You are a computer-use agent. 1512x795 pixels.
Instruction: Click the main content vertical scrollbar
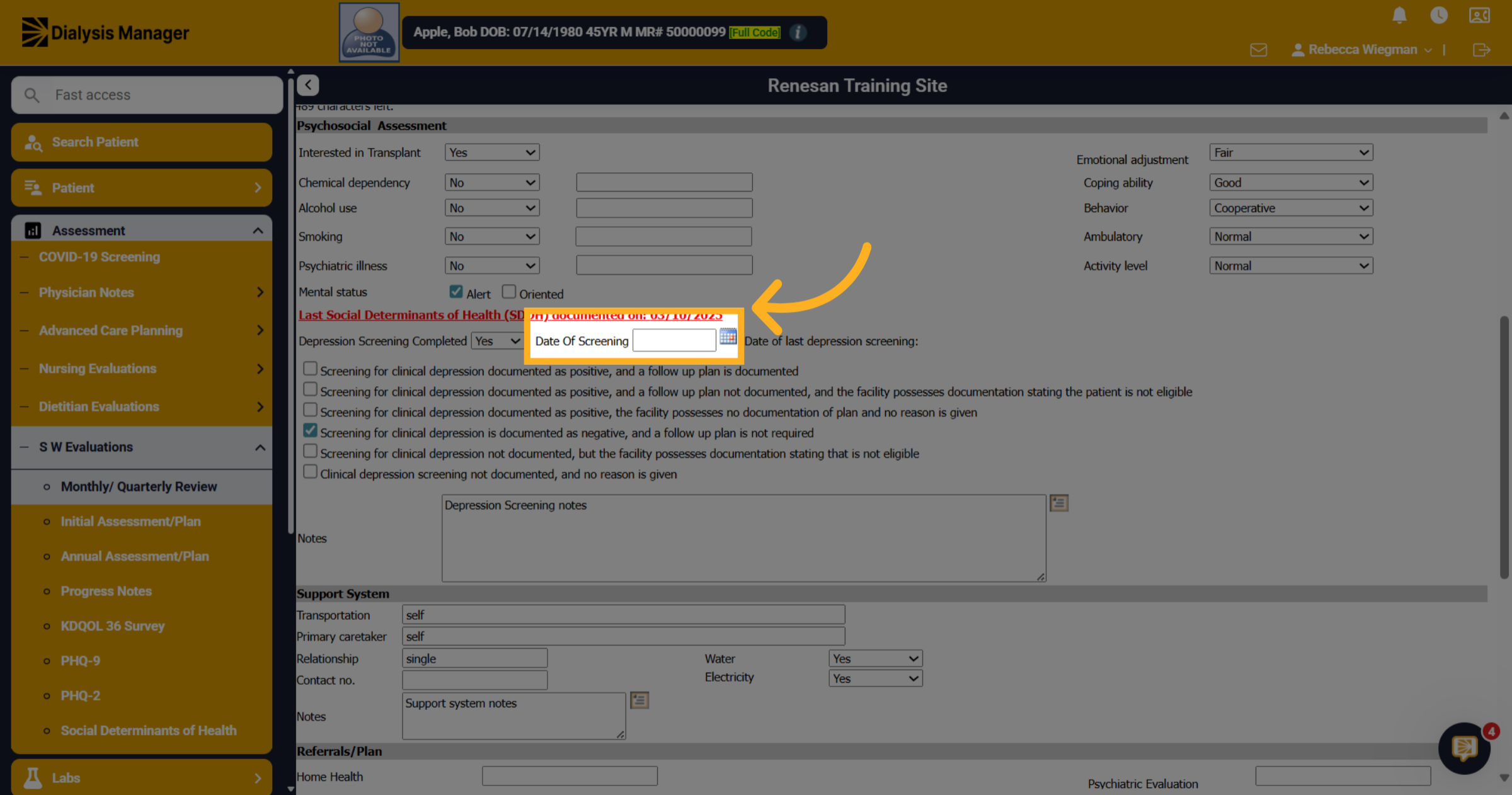[1504, 446]
